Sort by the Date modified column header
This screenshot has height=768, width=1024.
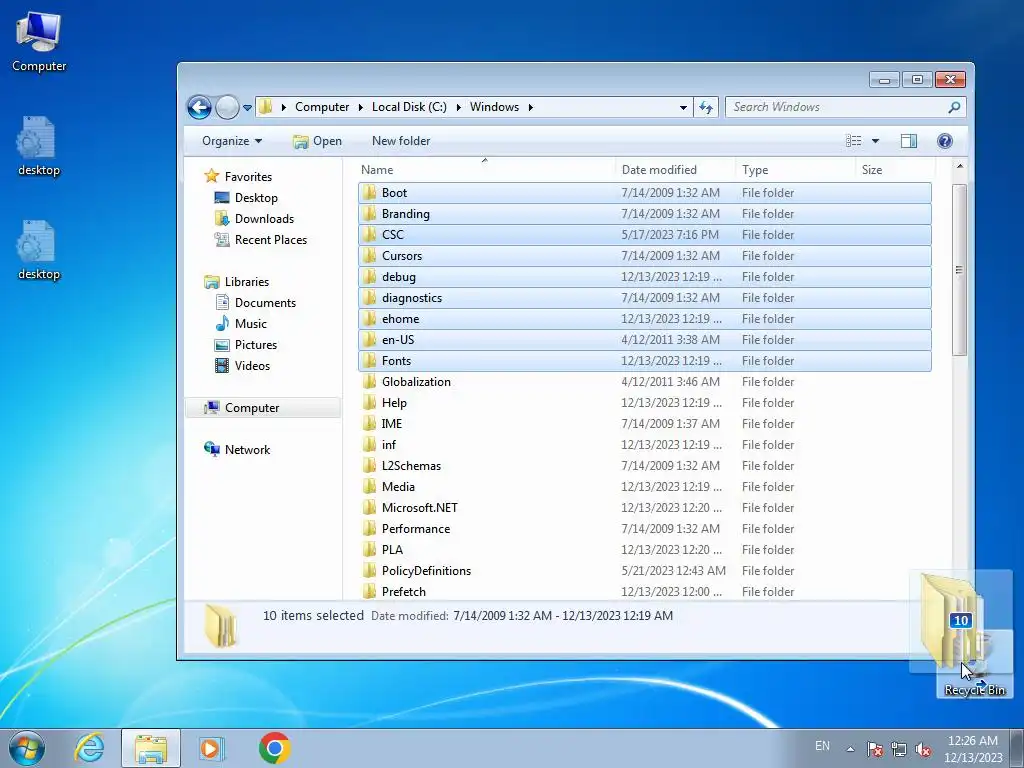pyautogui.click(x=675, y=170)
